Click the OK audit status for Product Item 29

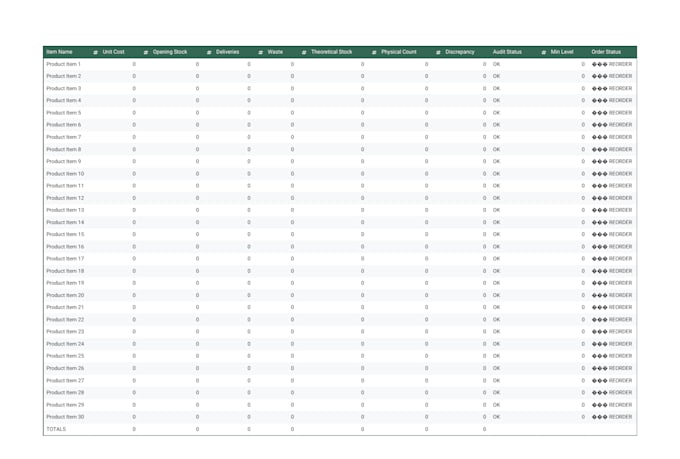pyautogui.click(x=496, y=405)
